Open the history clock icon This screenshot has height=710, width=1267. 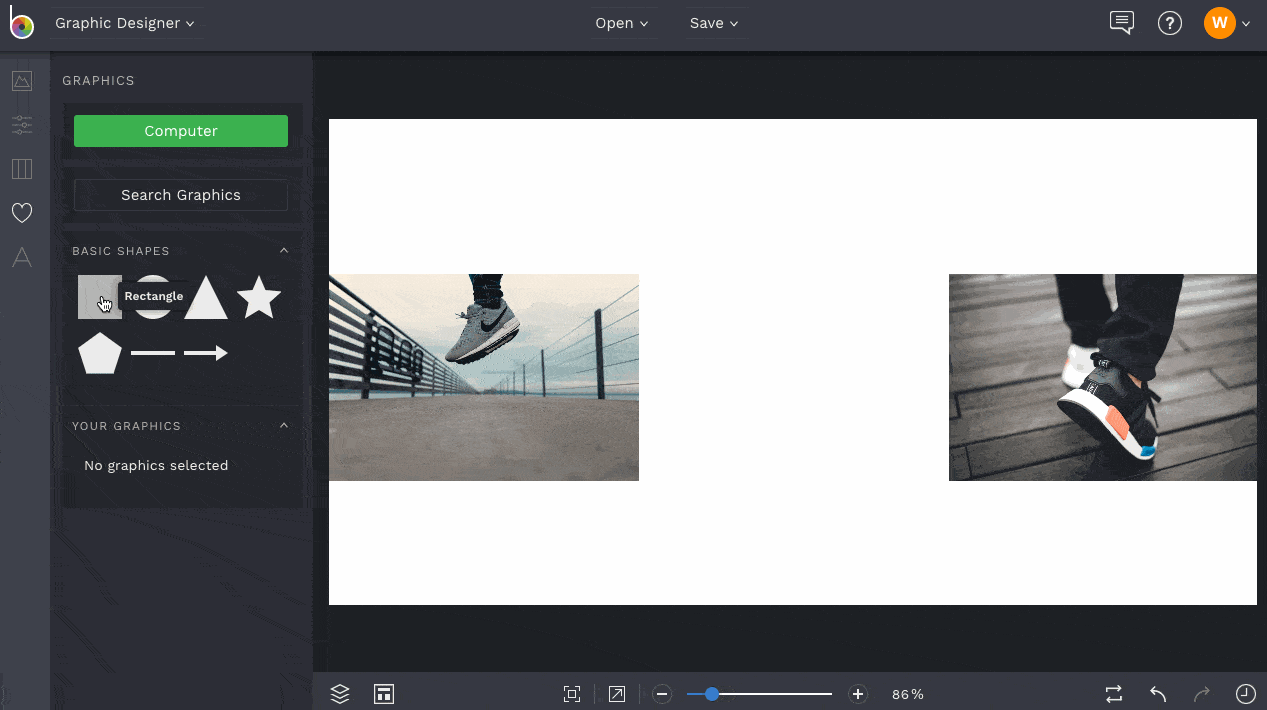pyautogui.click(x=1245, y=694)
